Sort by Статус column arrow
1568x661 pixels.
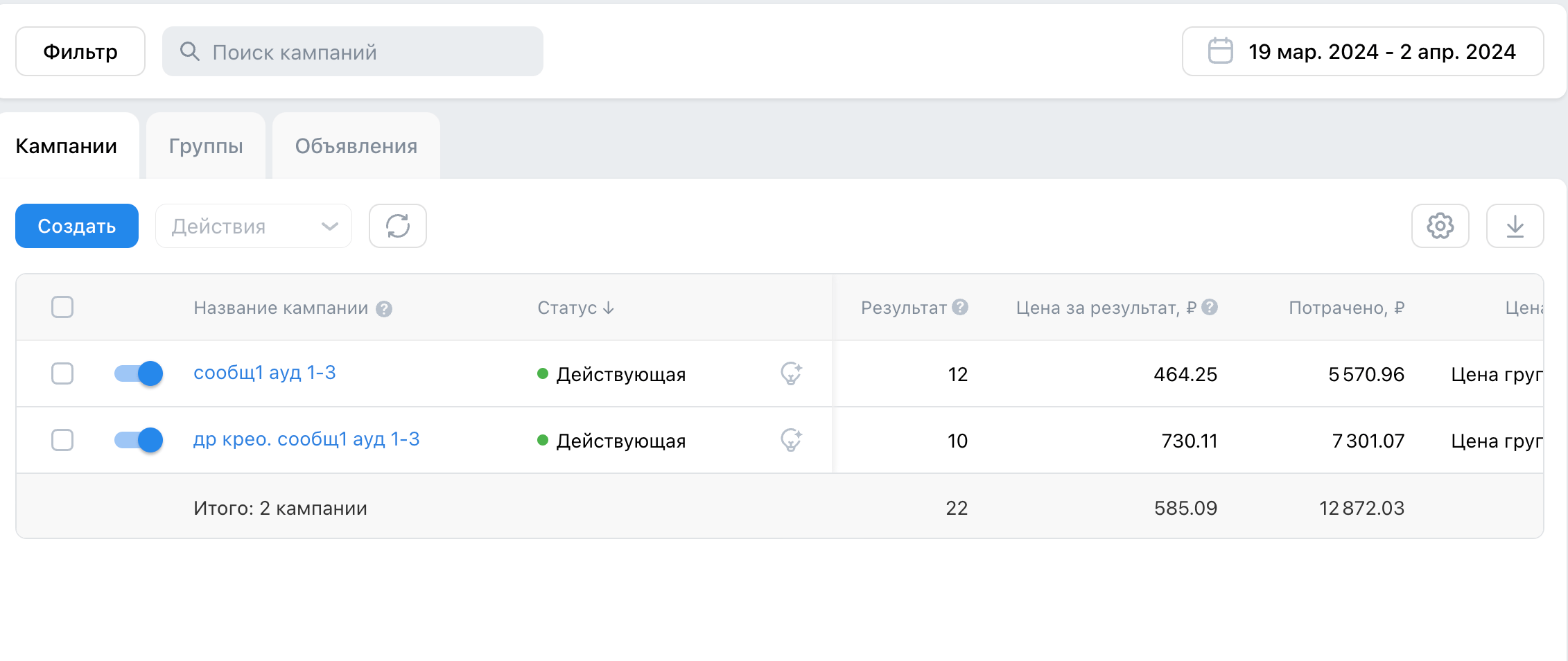tap(609, 308)
